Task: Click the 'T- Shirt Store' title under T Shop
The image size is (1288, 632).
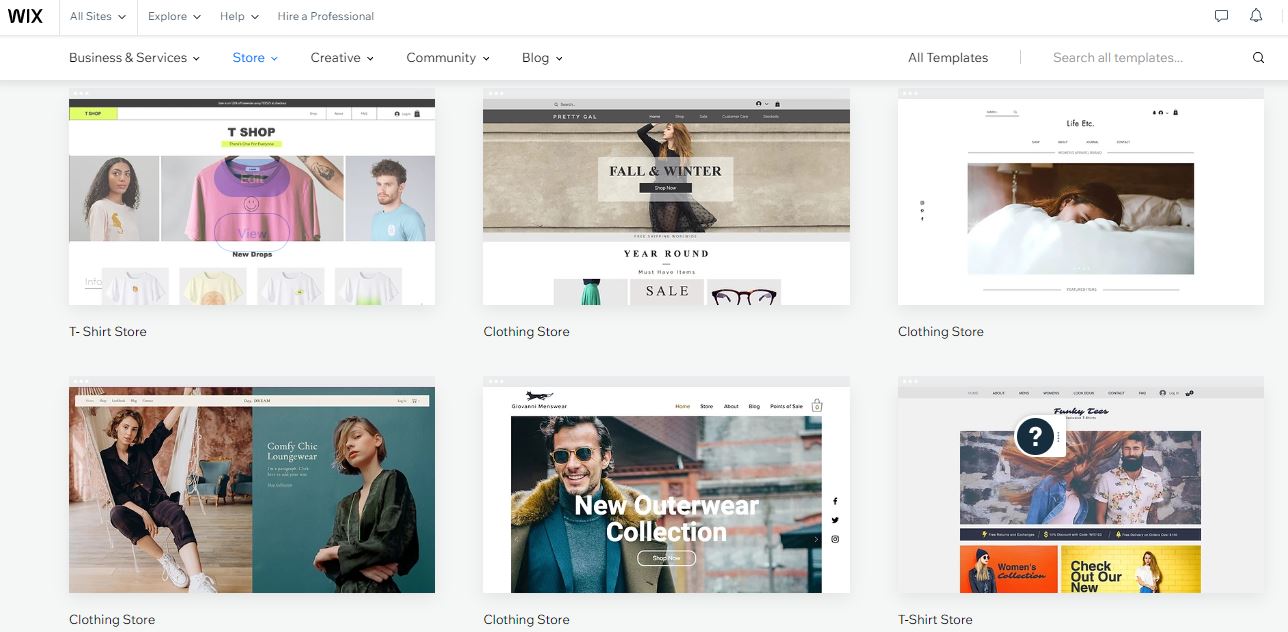Action: coord(108,332)
